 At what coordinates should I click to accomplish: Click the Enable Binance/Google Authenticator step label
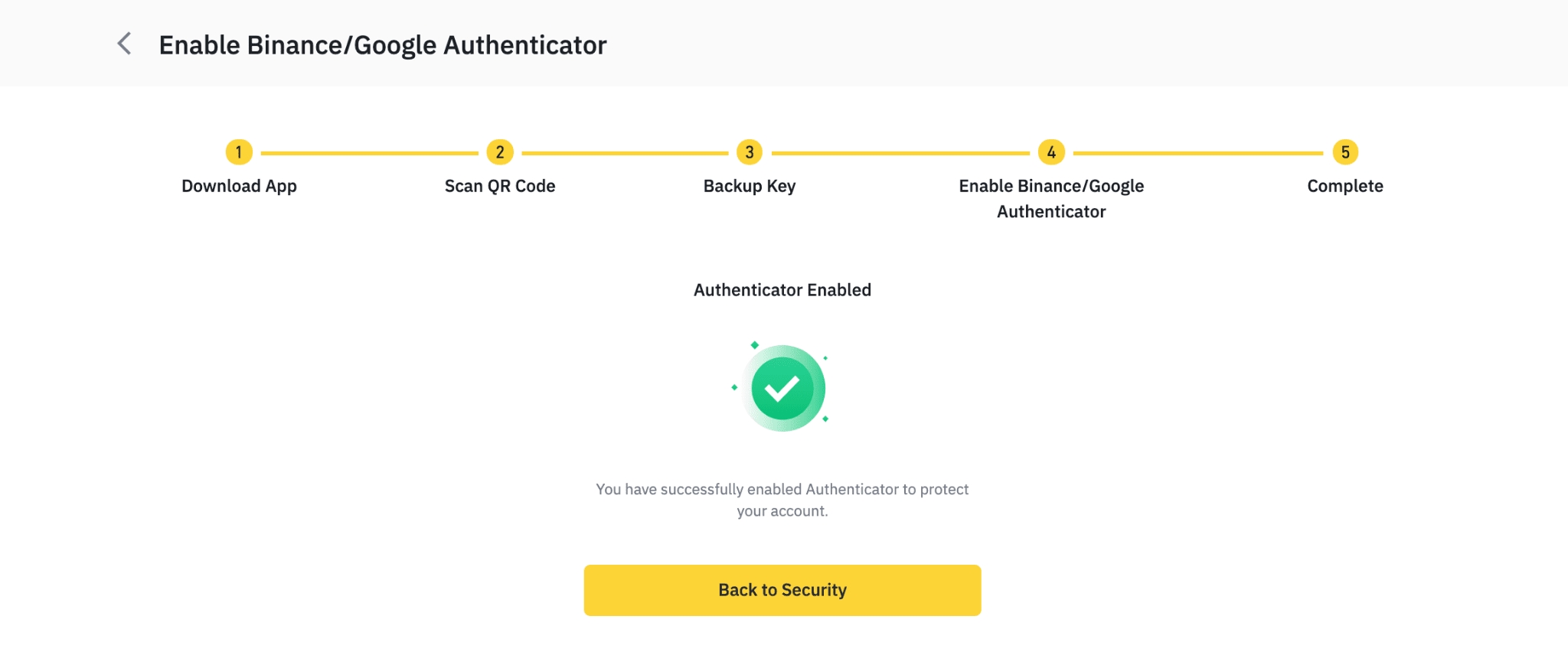pyautogui.click(x=1051, y=198)
